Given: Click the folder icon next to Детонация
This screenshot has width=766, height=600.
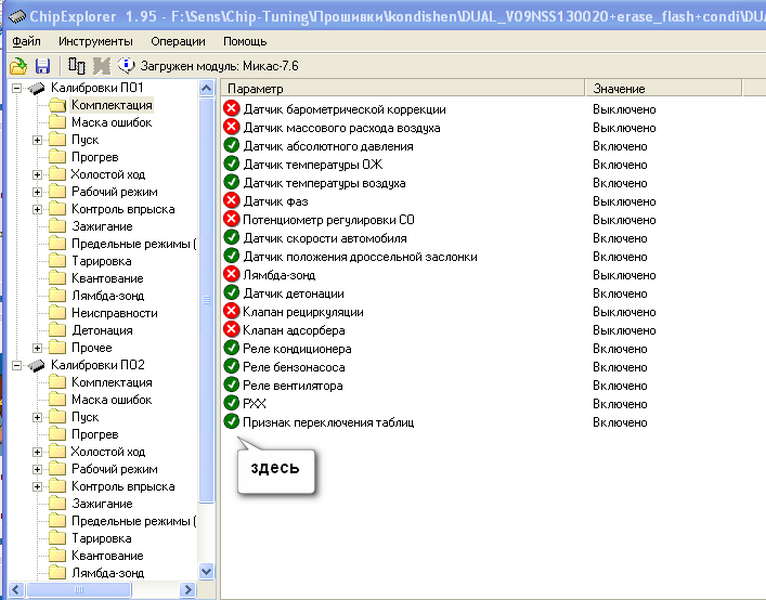Looking at the screenshot, I should pos(57,331).
